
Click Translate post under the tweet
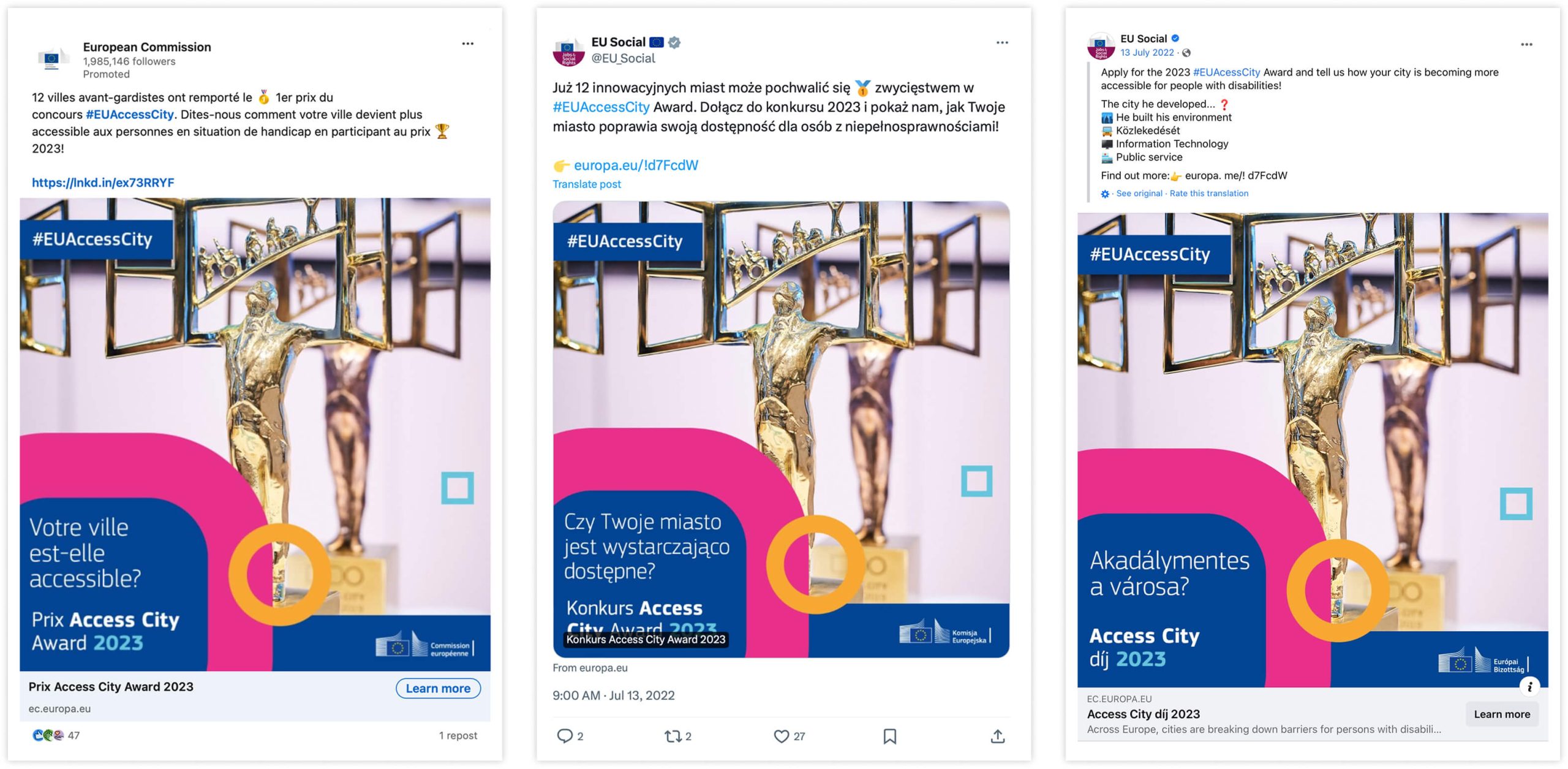pos(587,184)
